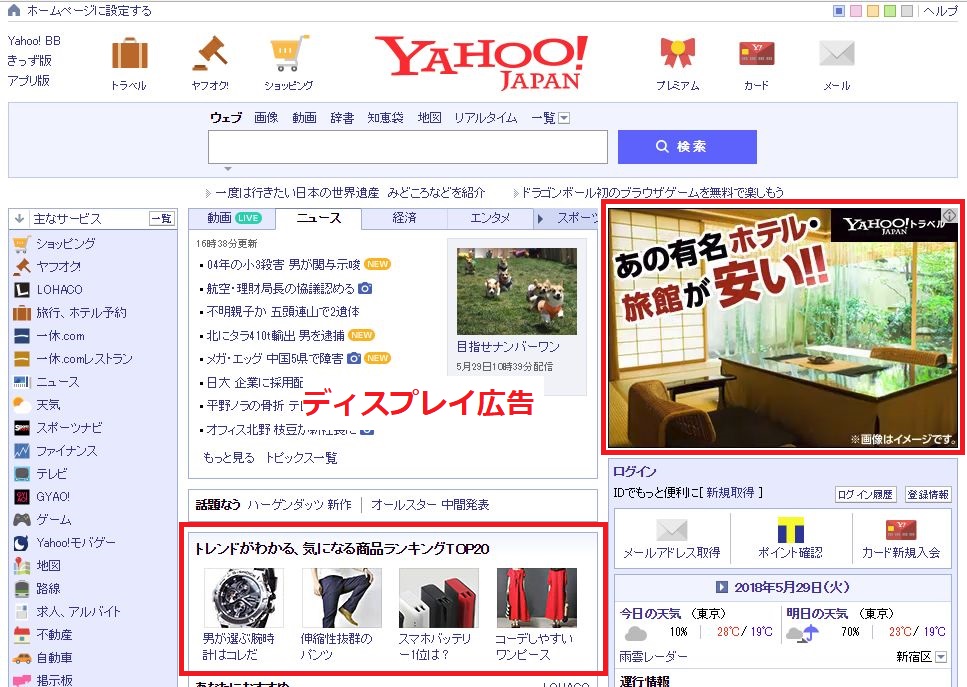This screenshot has height=687, width=967.
Task: Click the 地図 map sidebar icon
Action: pyautogui.click(x=22, y=566)
